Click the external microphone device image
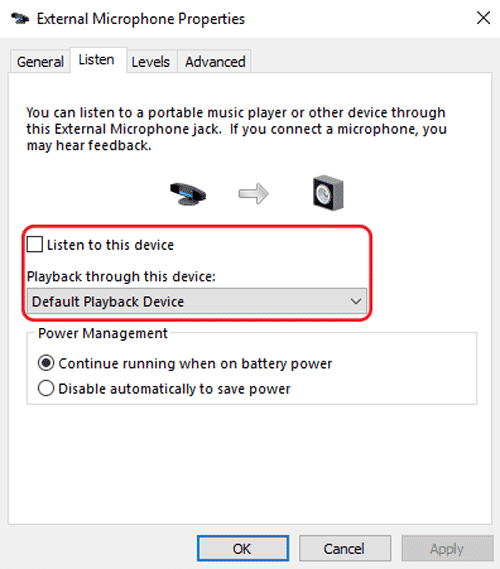Viewport: 500px width, 569px height. (188, 194)
